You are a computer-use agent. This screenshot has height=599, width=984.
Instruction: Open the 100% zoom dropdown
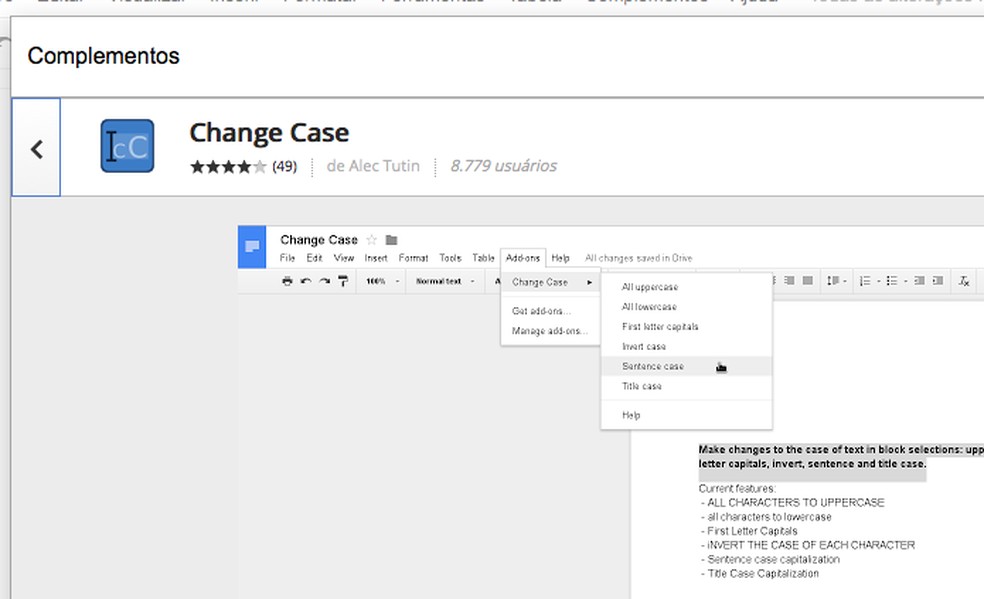click(382, 282)
